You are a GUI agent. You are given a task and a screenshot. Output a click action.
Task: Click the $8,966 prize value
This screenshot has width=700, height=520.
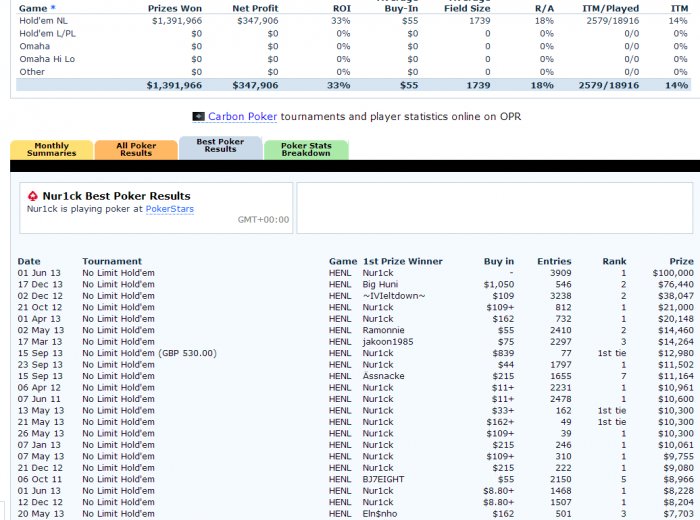(x=678, y=479)
